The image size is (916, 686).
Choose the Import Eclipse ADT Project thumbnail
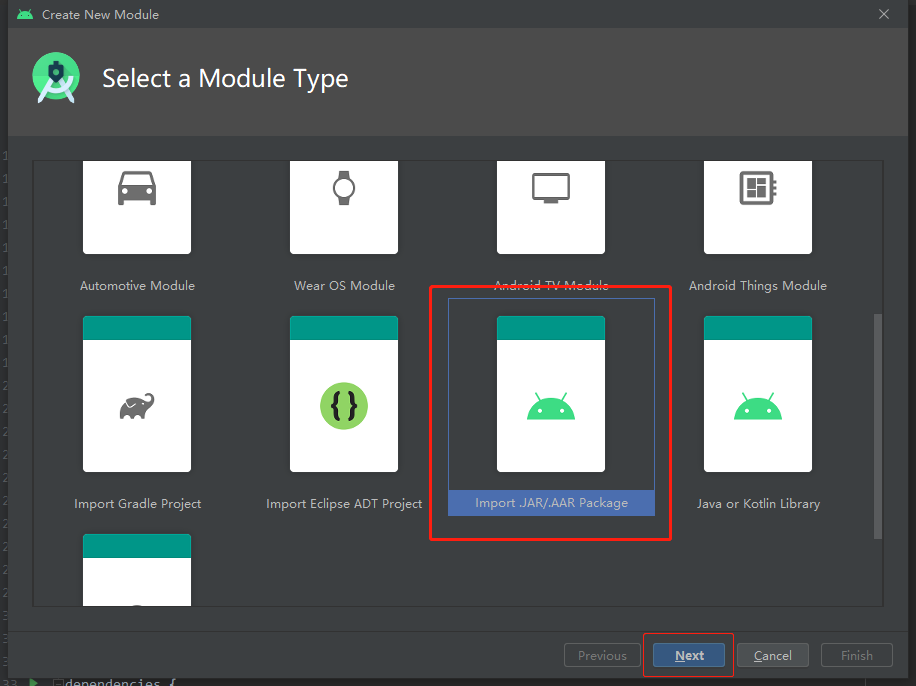coord(344,394)
